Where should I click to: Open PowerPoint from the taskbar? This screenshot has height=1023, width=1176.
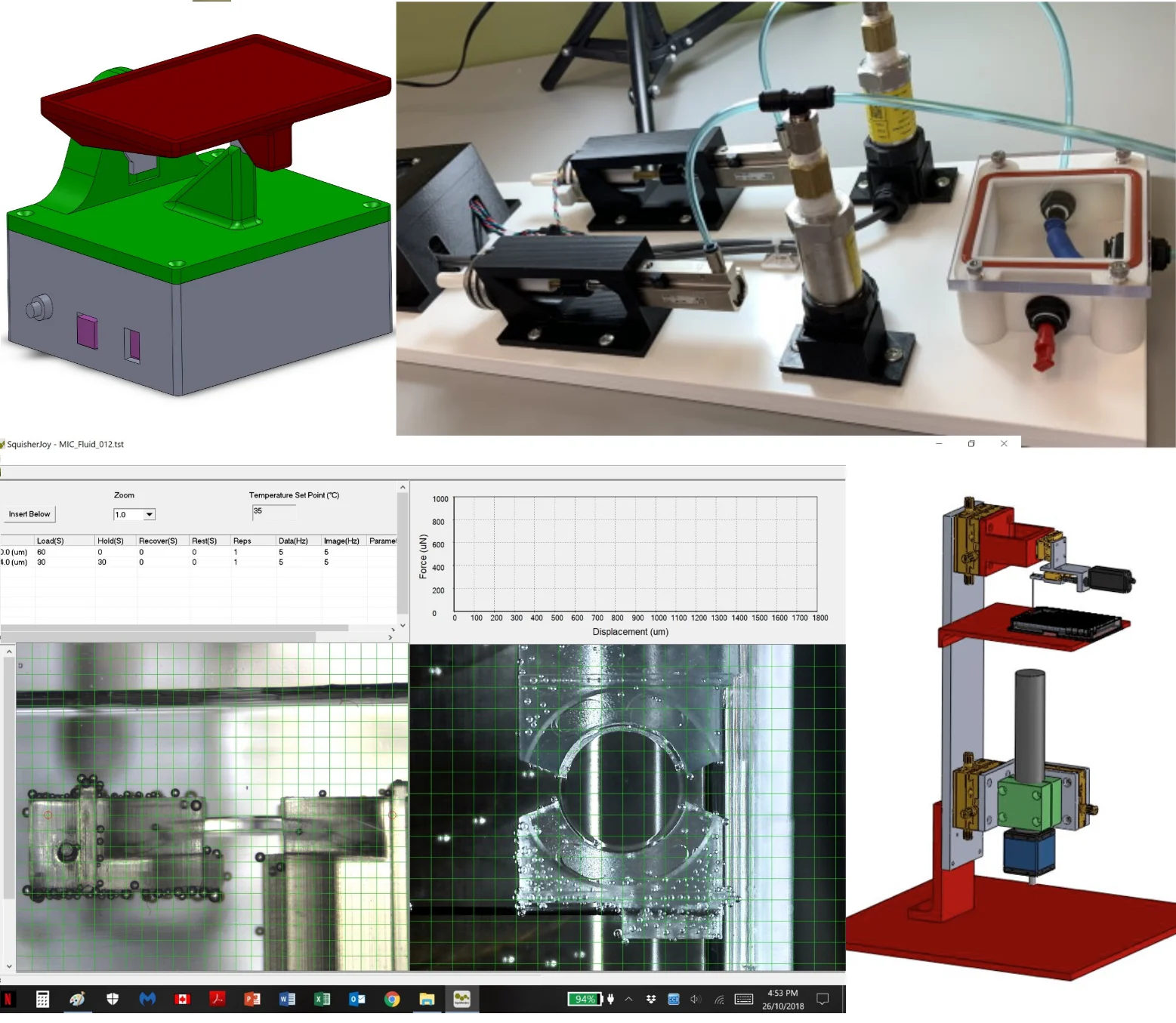point(252,1000)
